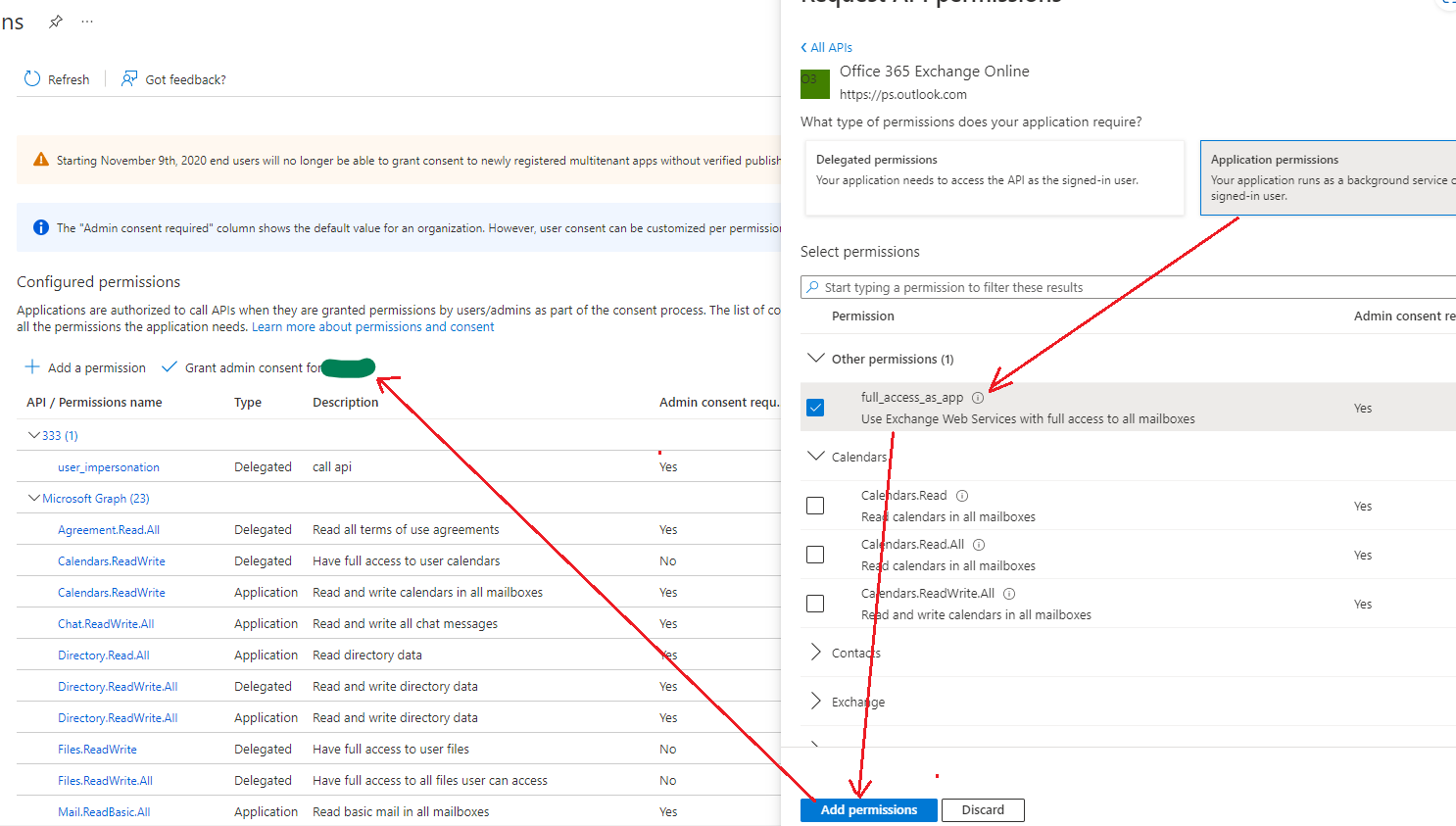1456x826 pixels.
Task: Click the Discard button
Action: coord(983,810)
